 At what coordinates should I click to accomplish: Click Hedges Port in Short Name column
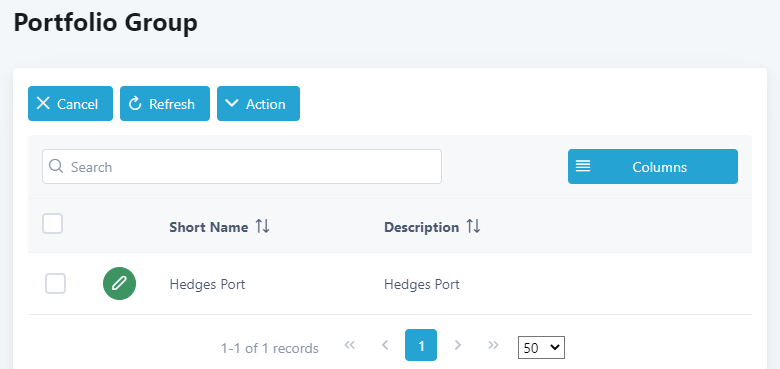pos(207,284)
